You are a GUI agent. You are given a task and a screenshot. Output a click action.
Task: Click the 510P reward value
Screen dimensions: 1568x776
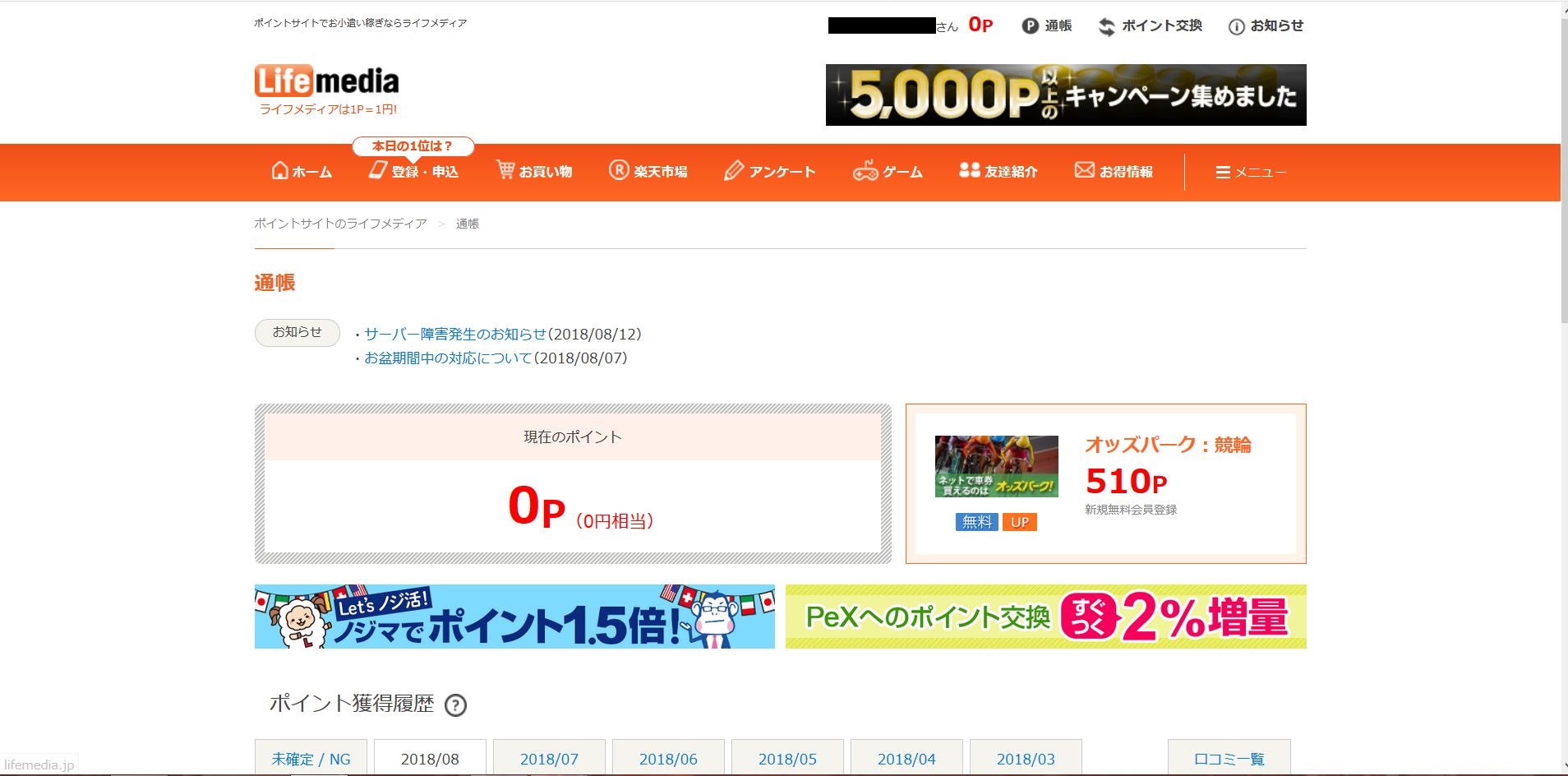1126,481
